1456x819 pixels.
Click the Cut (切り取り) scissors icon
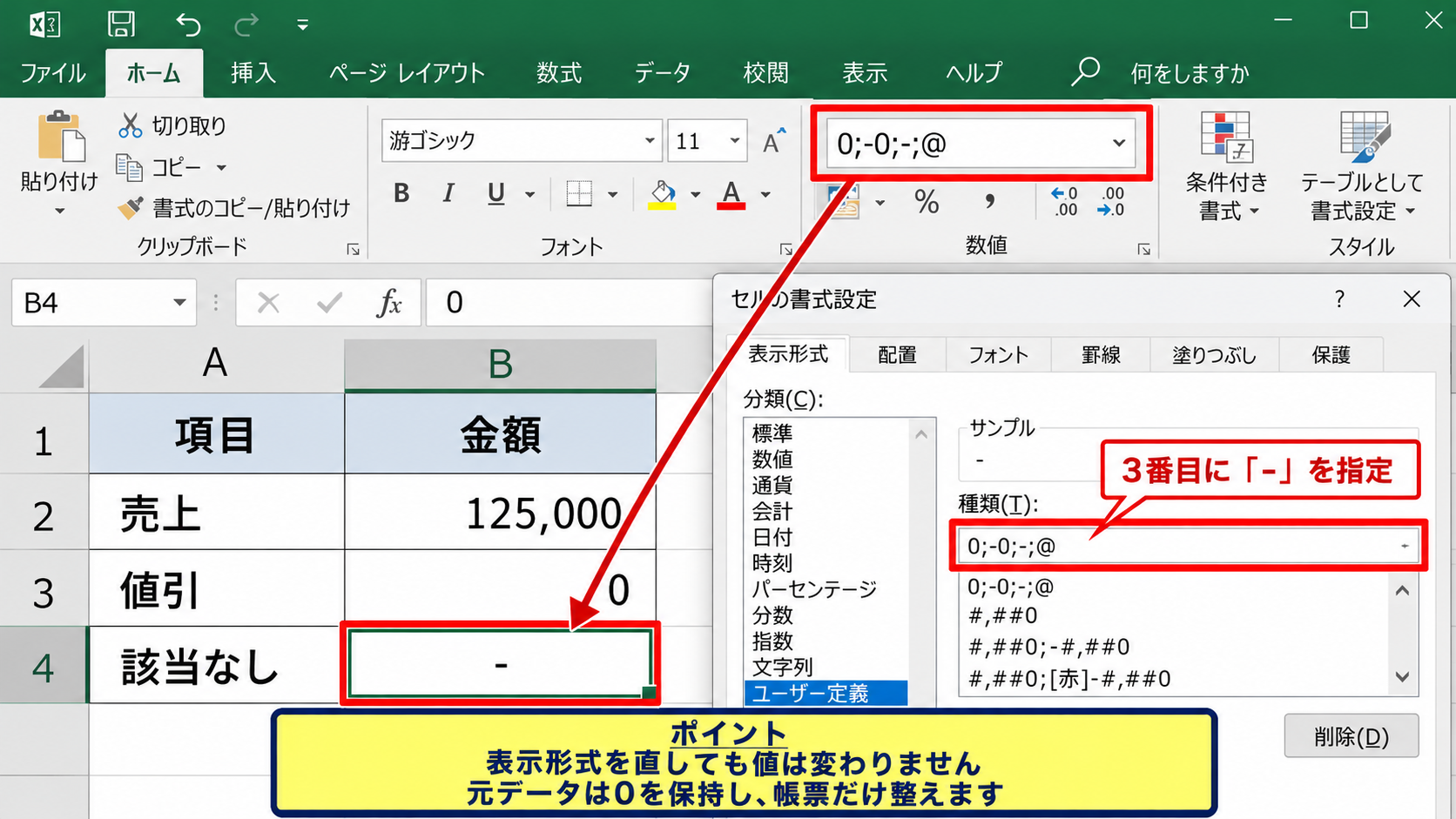coord(130,126)
